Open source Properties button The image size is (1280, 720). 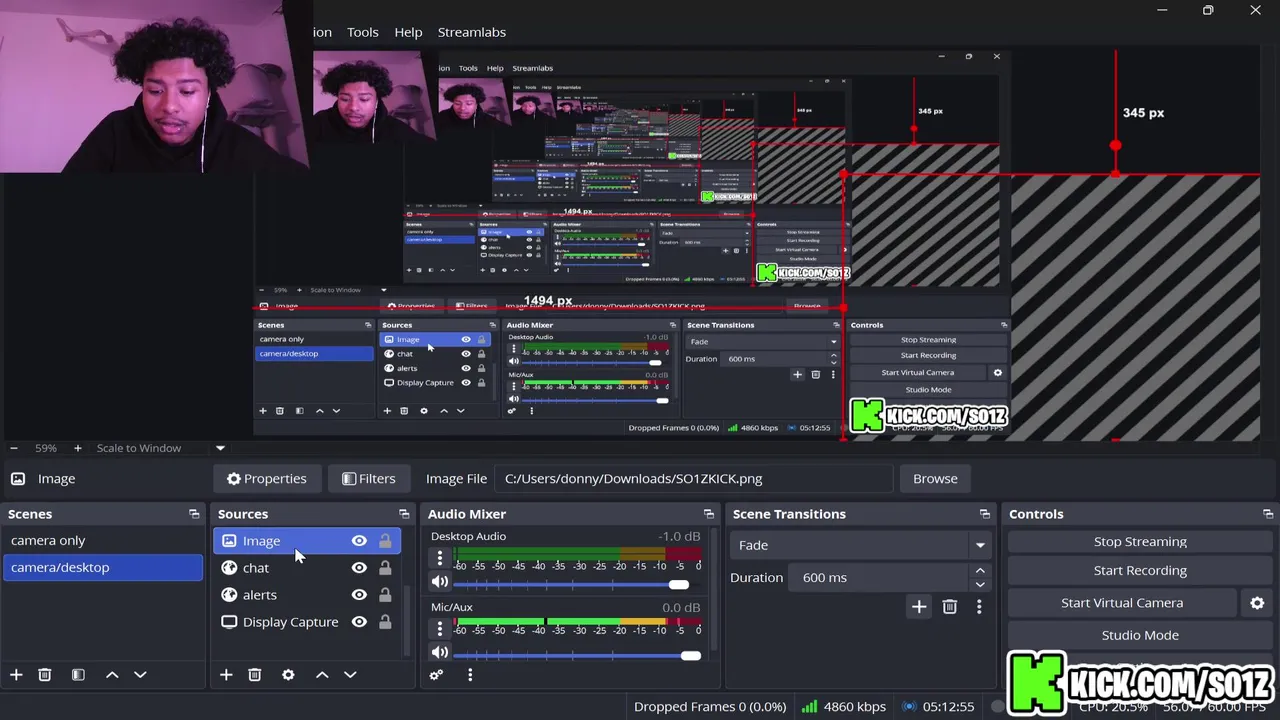pos(266,479)
